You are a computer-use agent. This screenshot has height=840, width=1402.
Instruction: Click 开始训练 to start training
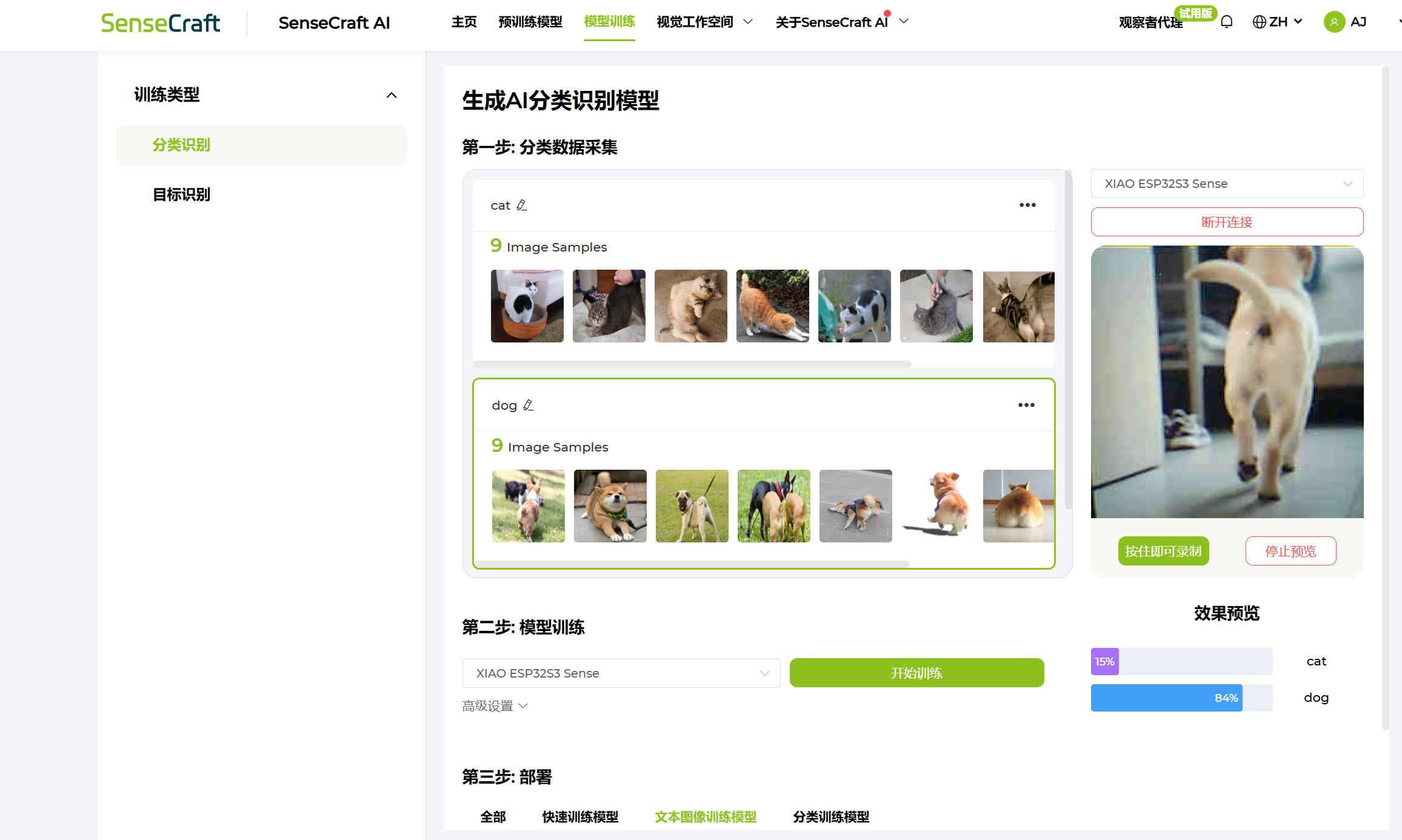click(916, 673)
